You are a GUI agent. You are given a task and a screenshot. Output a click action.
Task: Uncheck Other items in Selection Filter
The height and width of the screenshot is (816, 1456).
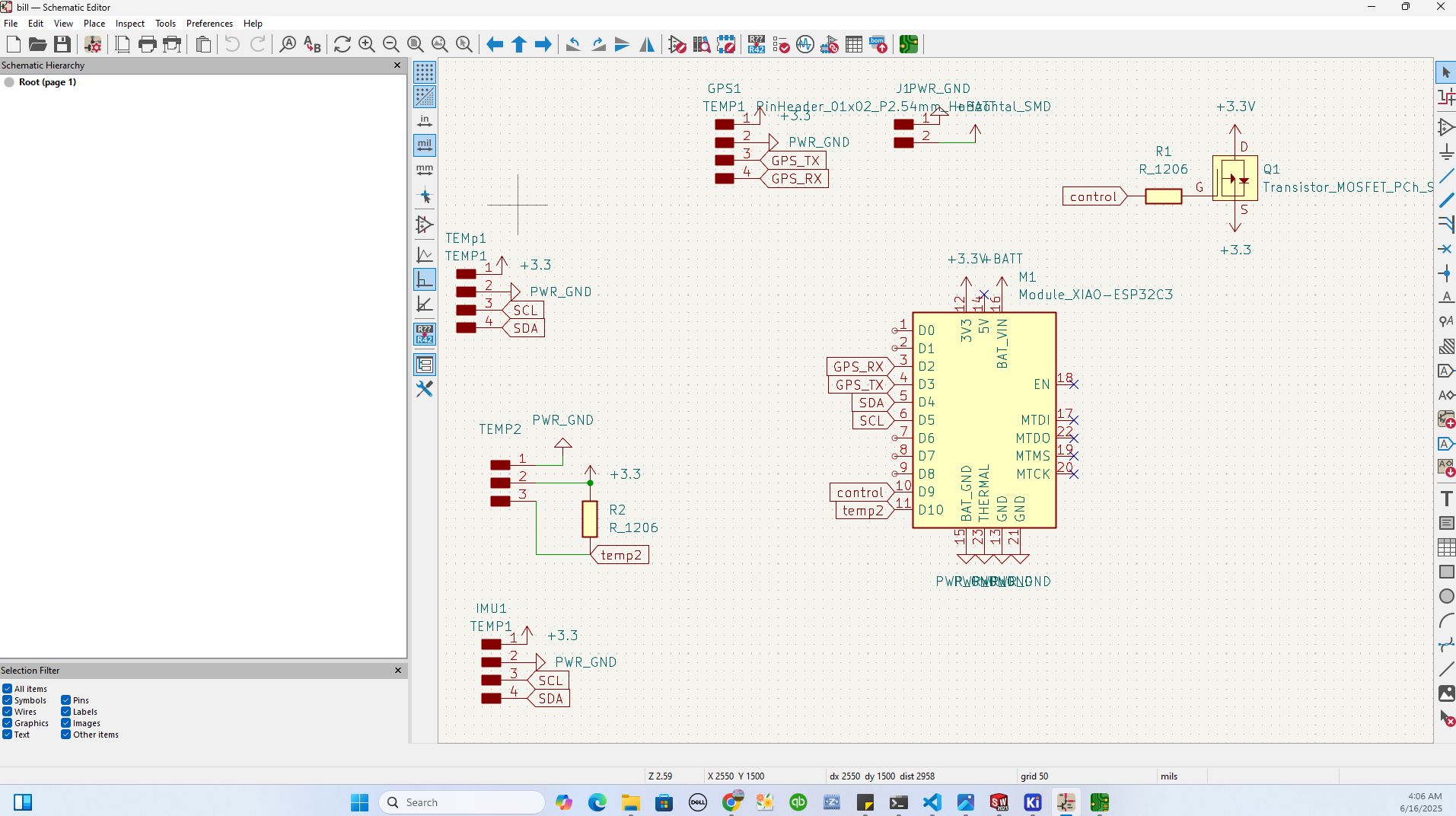[x=66, y=735]
